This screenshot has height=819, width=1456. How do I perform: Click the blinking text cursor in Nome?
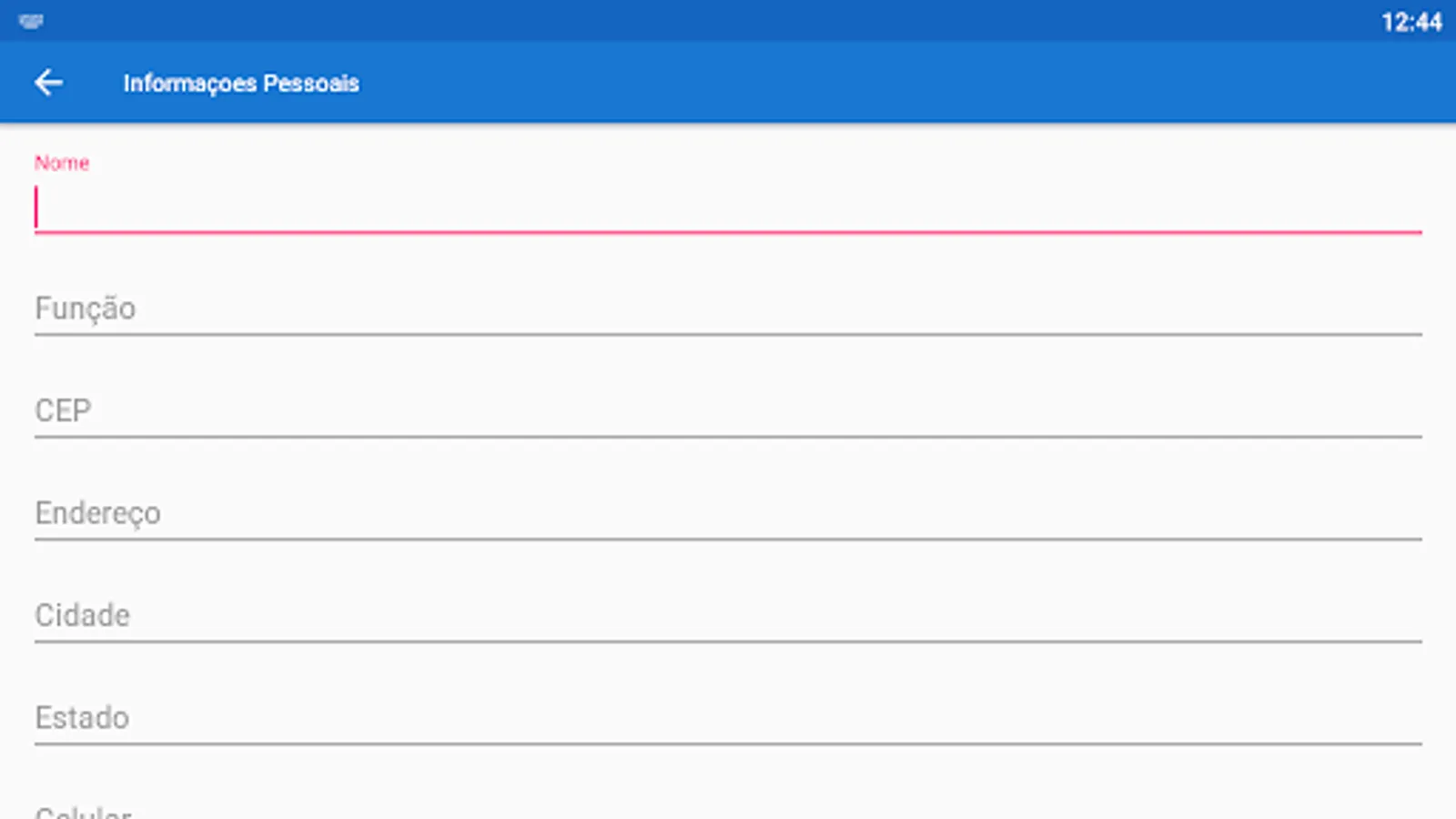tap(36, 207)
